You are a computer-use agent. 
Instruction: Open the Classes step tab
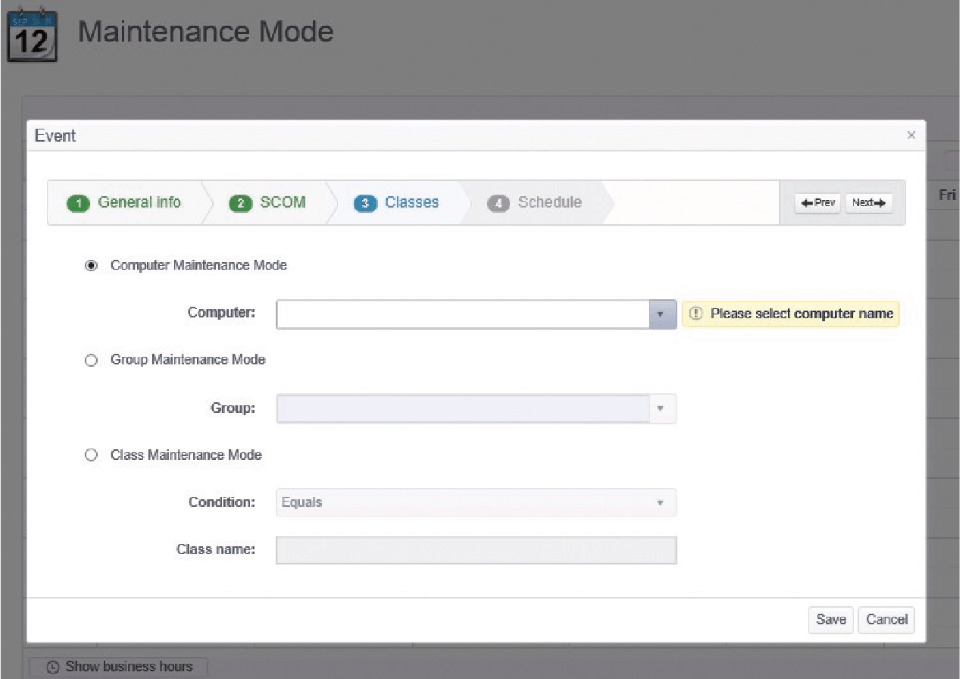[x=397, y=203]
